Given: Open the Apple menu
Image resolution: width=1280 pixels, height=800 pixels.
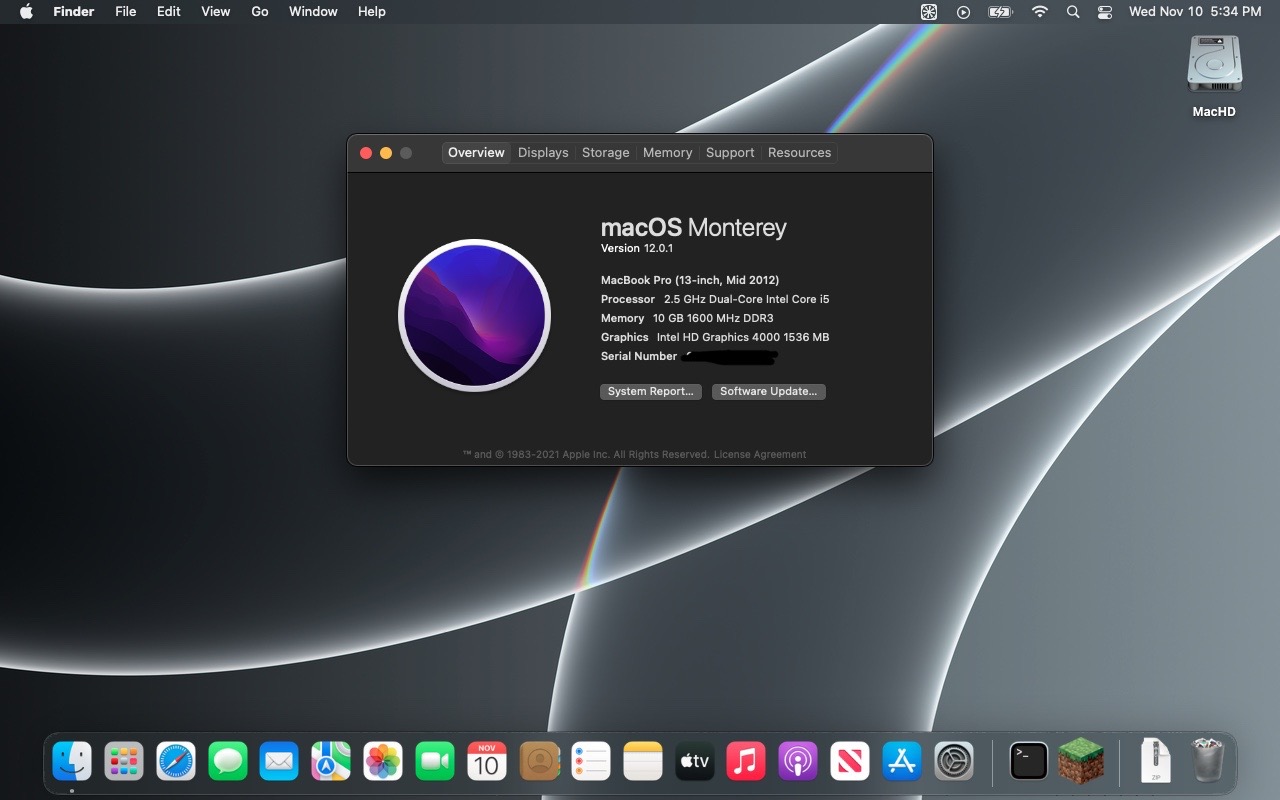Looking at the screenshot, I should pyautogui.click(x=26, y=12).
